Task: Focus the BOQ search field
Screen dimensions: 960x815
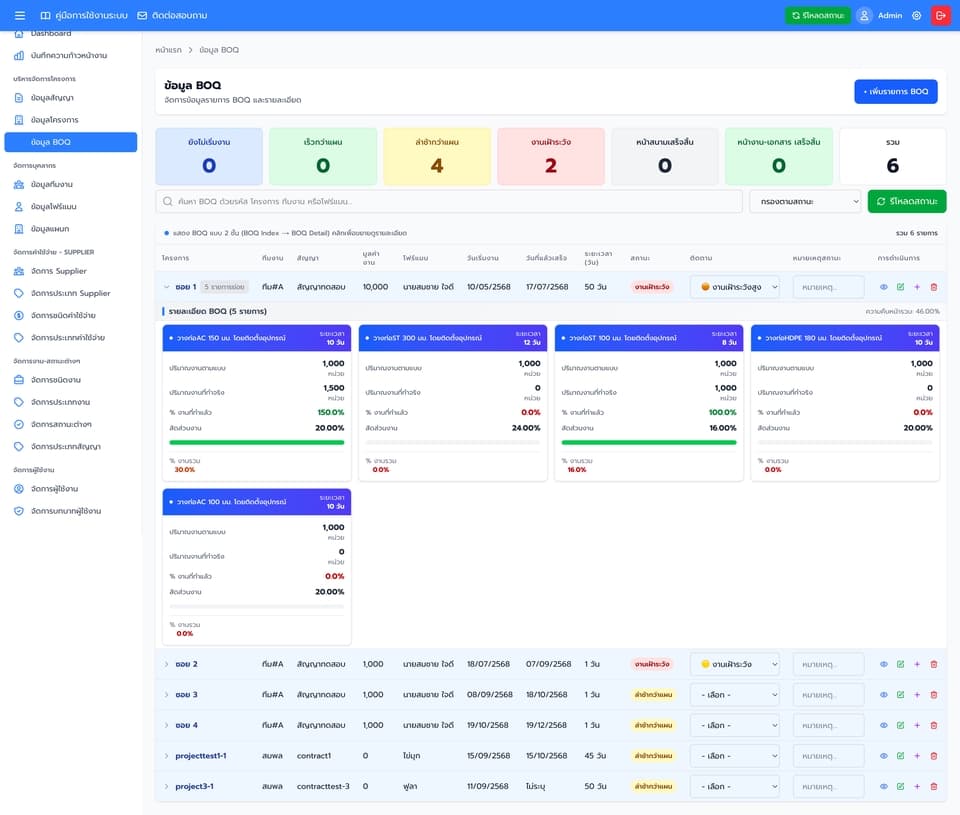Action: (449, 201)
